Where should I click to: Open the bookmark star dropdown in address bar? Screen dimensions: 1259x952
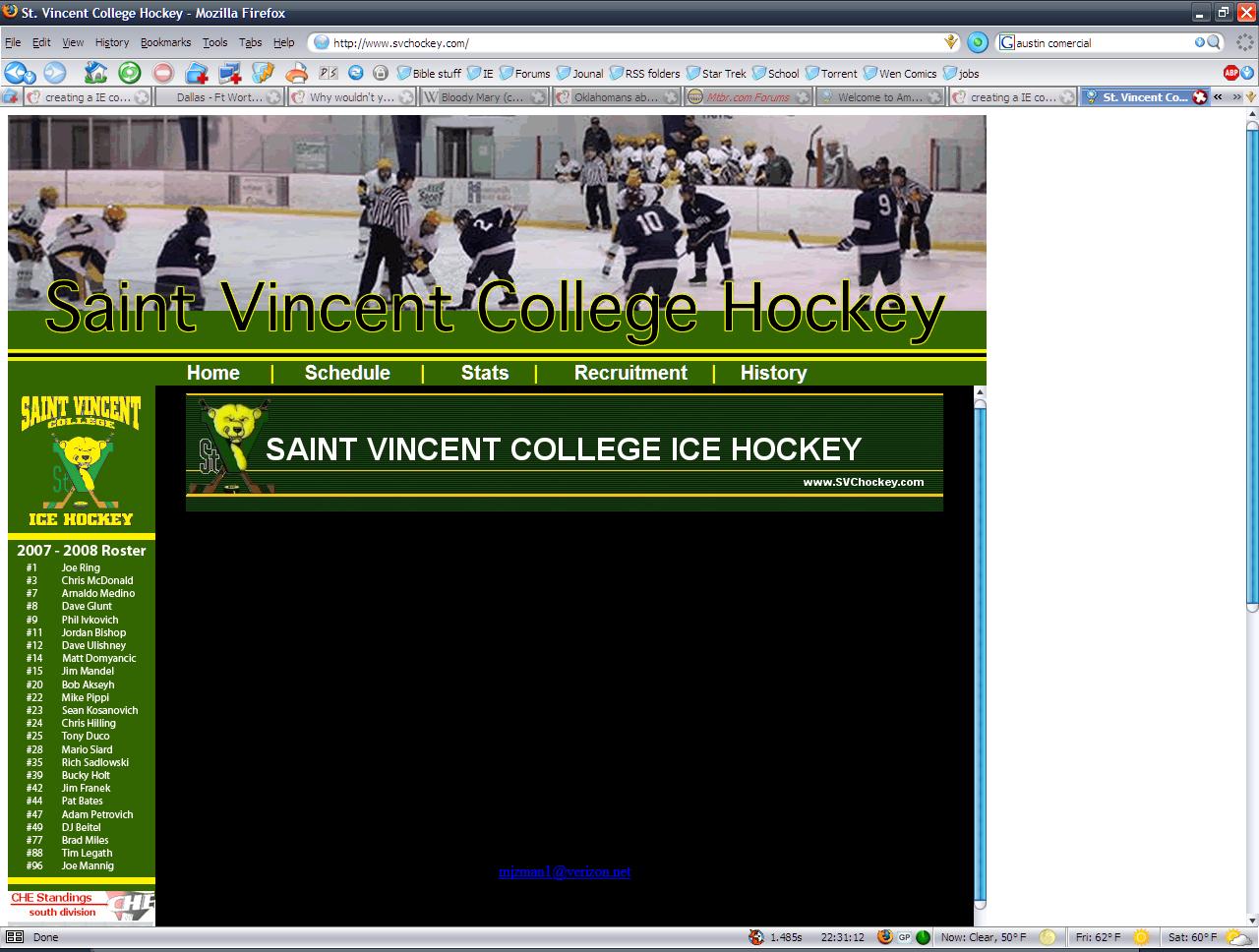[x=951, y=42]
